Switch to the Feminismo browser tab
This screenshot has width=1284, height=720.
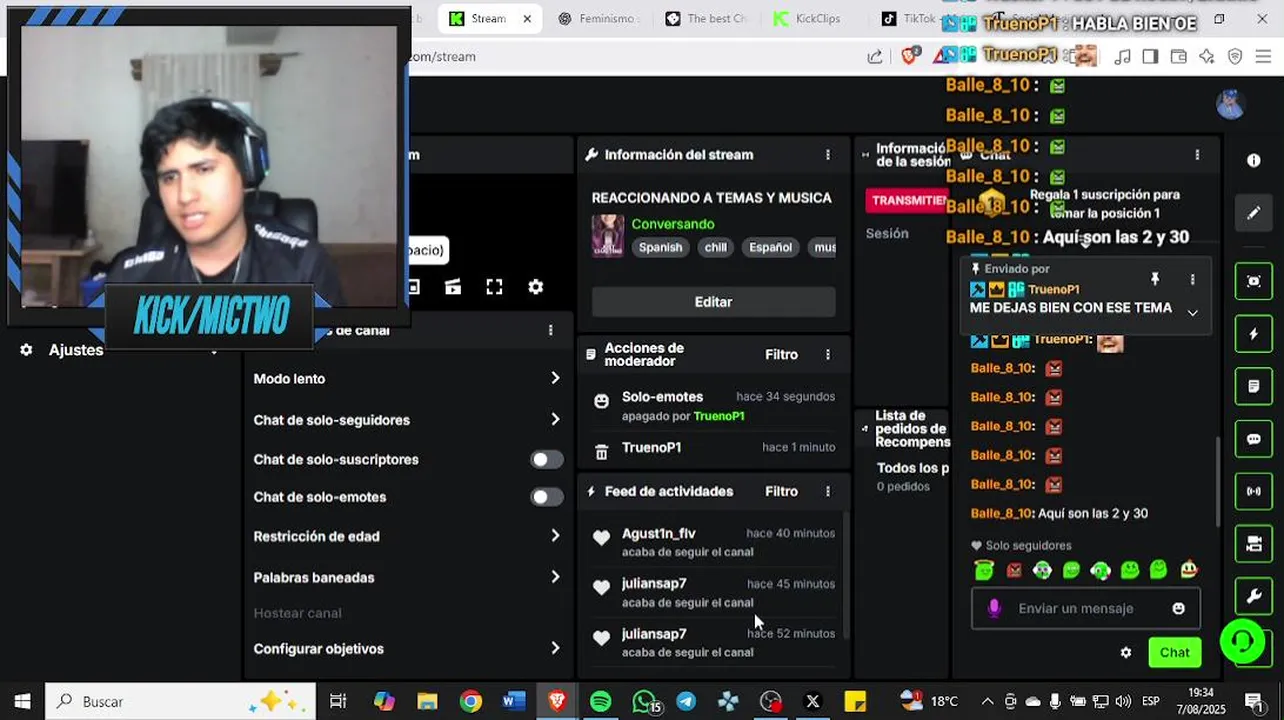(598, 19)
